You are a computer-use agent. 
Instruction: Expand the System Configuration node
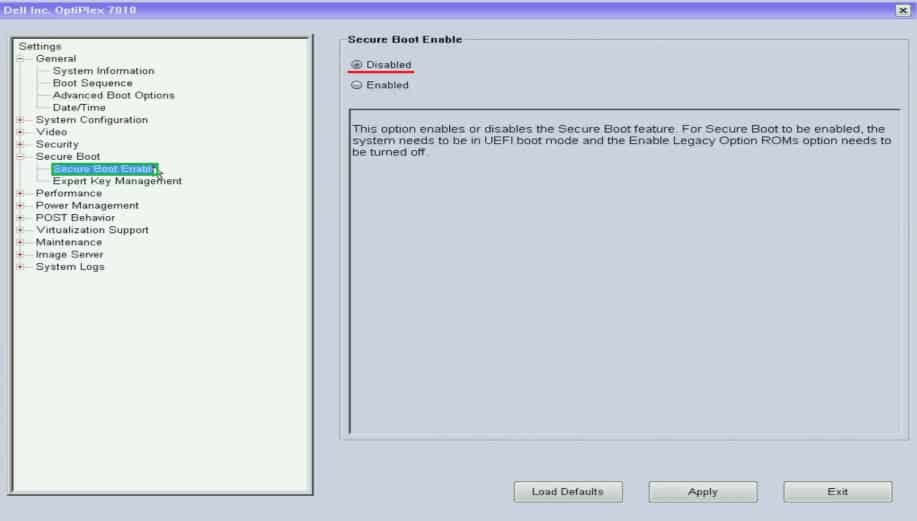pos(20,120)
